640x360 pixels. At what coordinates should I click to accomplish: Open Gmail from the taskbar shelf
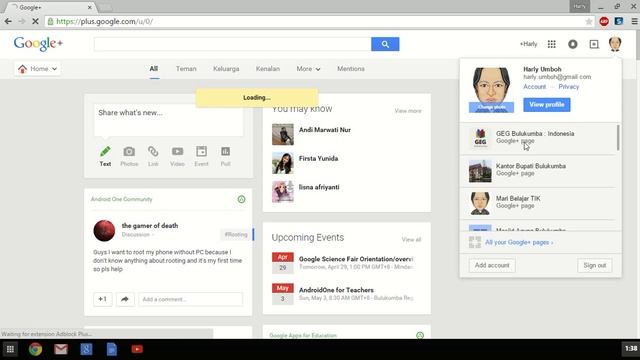[61, 349]
